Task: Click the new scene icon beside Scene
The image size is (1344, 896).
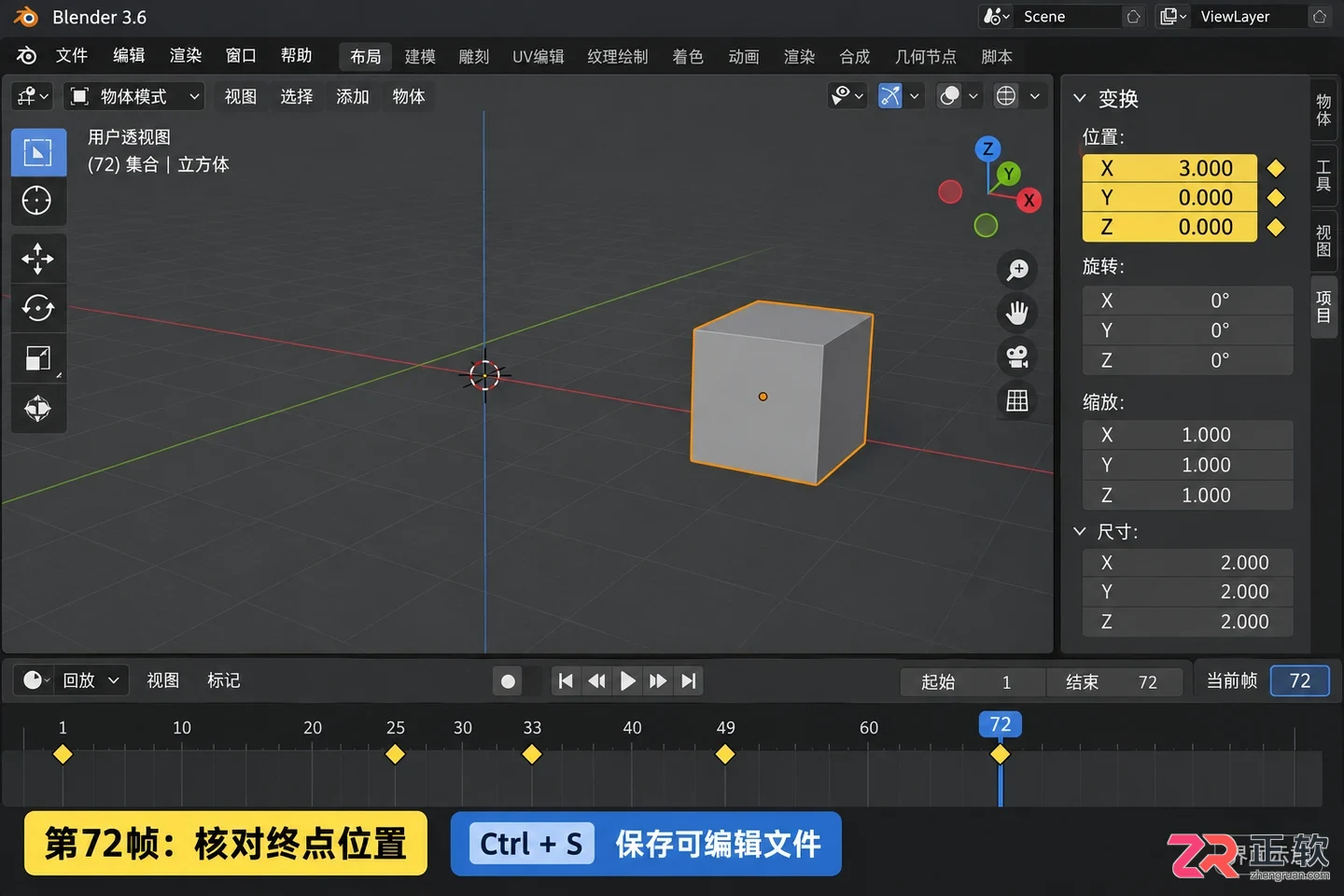Action: point(1133,17)
